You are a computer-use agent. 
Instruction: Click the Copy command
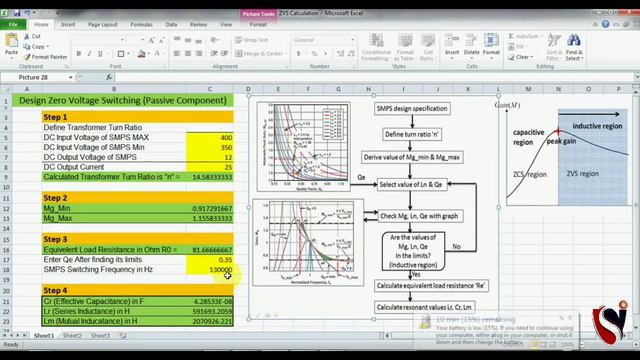click(x=36, y=47)
